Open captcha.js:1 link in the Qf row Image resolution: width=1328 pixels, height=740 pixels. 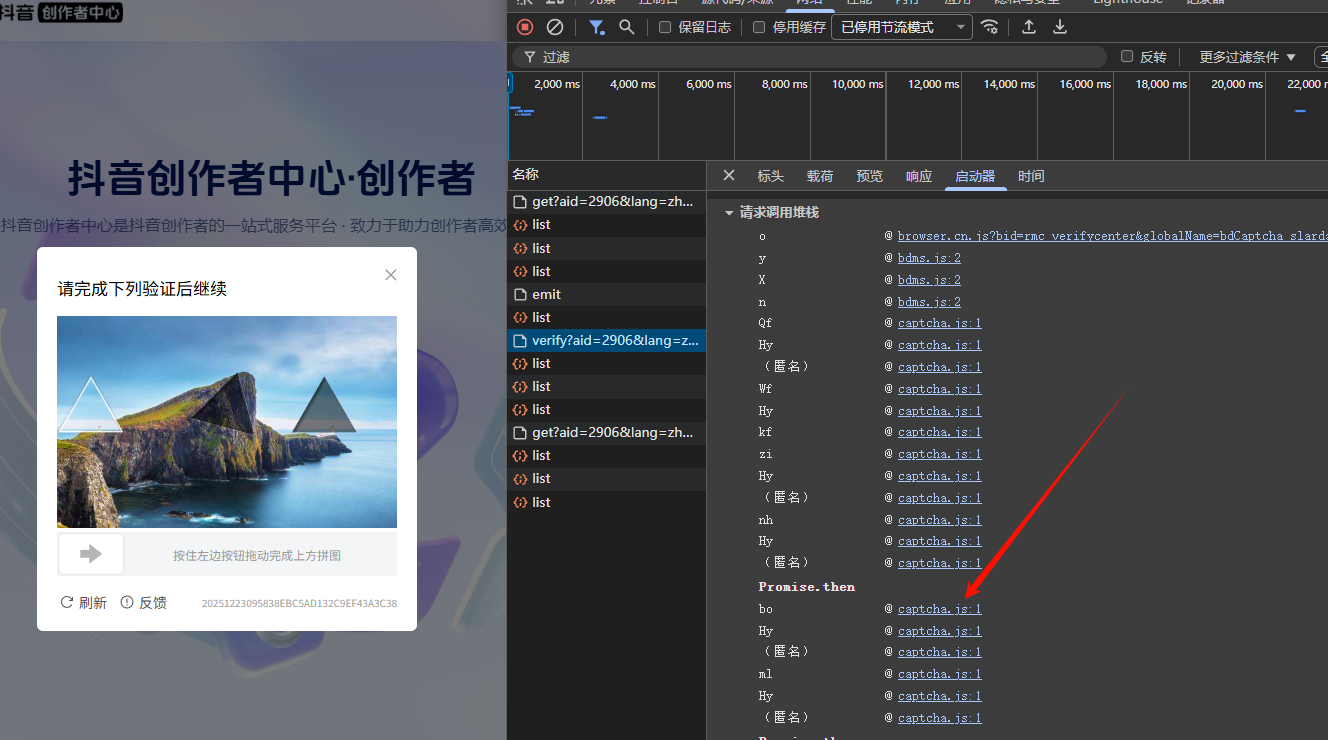tap(940, 323)
